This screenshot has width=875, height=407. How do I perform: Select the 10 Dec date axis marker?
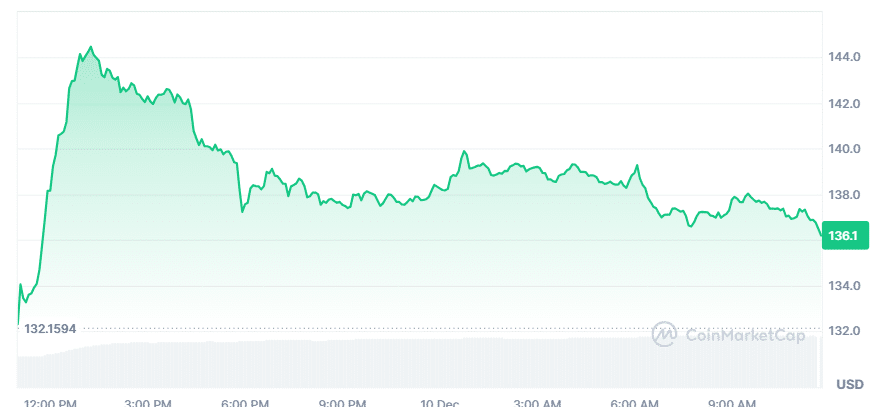(439, 403)
